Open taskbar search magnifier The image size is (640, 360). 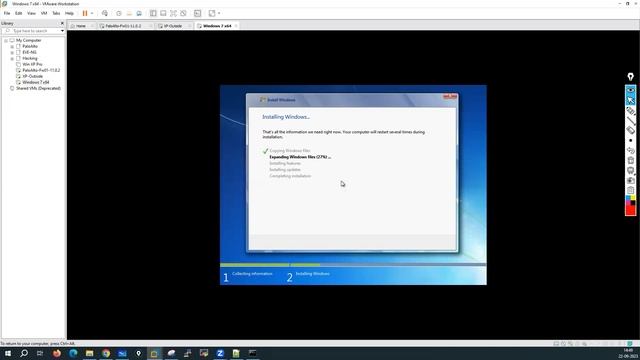[24, 353]
